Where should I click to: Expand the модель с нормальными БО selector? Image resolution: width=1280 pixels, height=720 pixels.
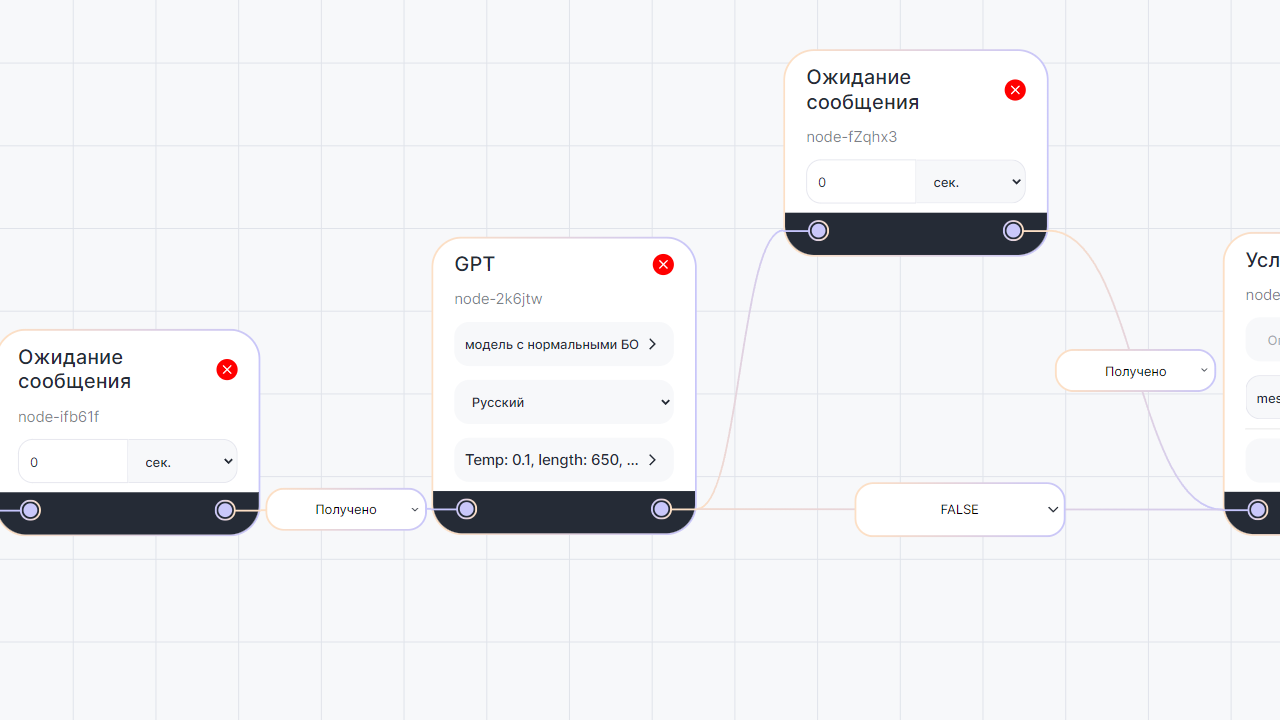[564, 344]
